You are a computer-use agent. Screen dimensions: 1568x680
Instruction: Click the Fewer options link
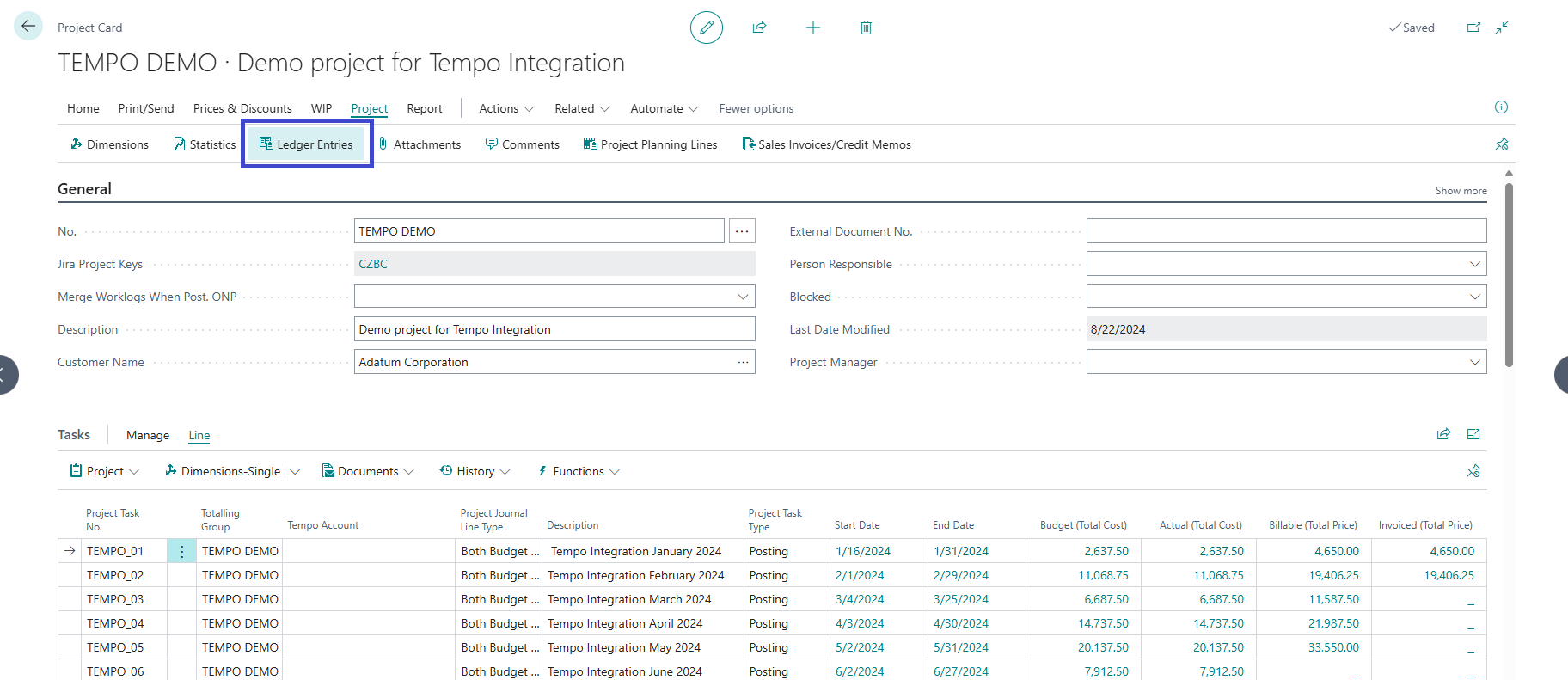(x=756, y=108)
